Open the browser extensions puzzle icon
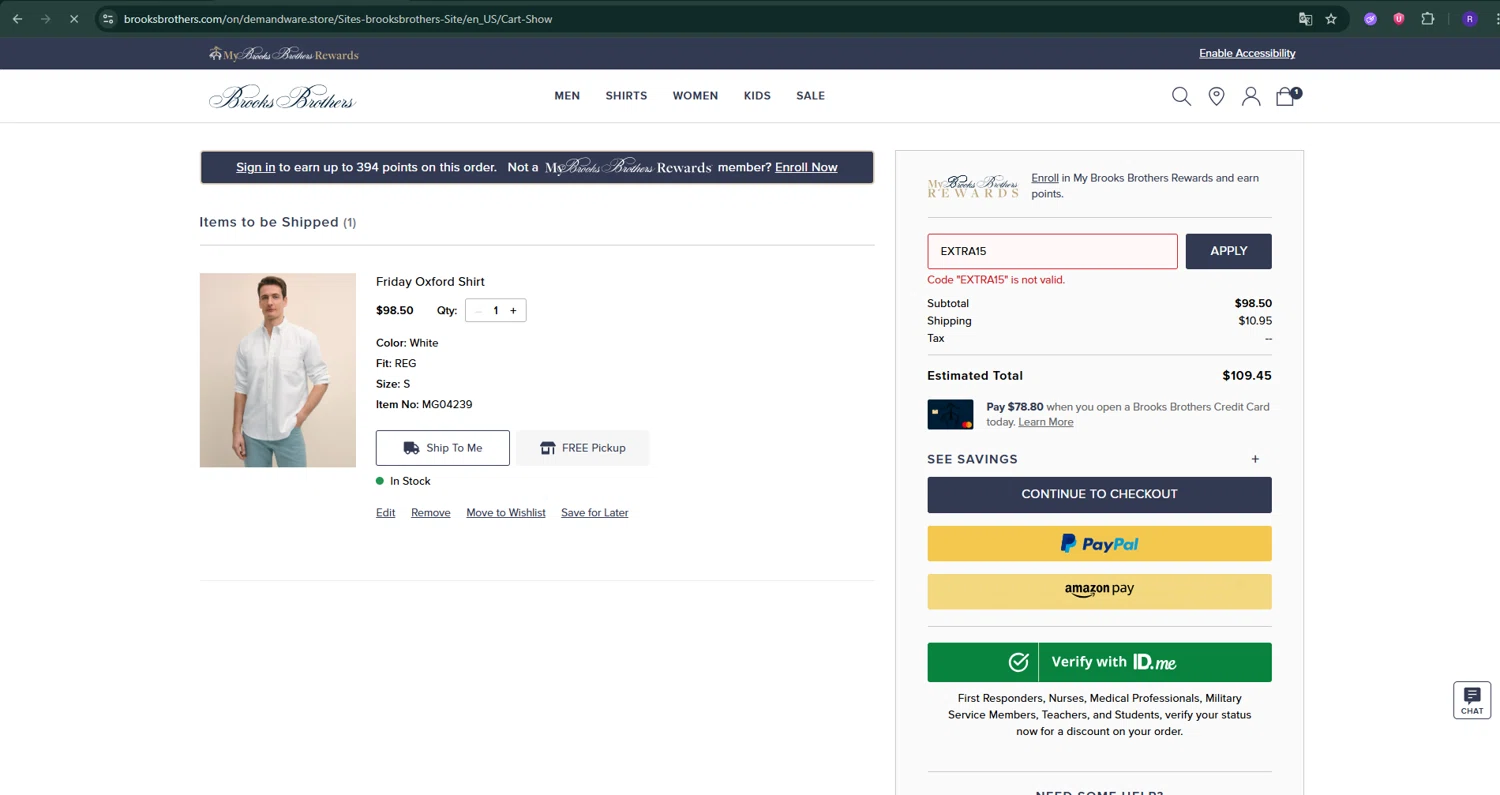Screen dimensions: 1500x795 click(1427, 19)
